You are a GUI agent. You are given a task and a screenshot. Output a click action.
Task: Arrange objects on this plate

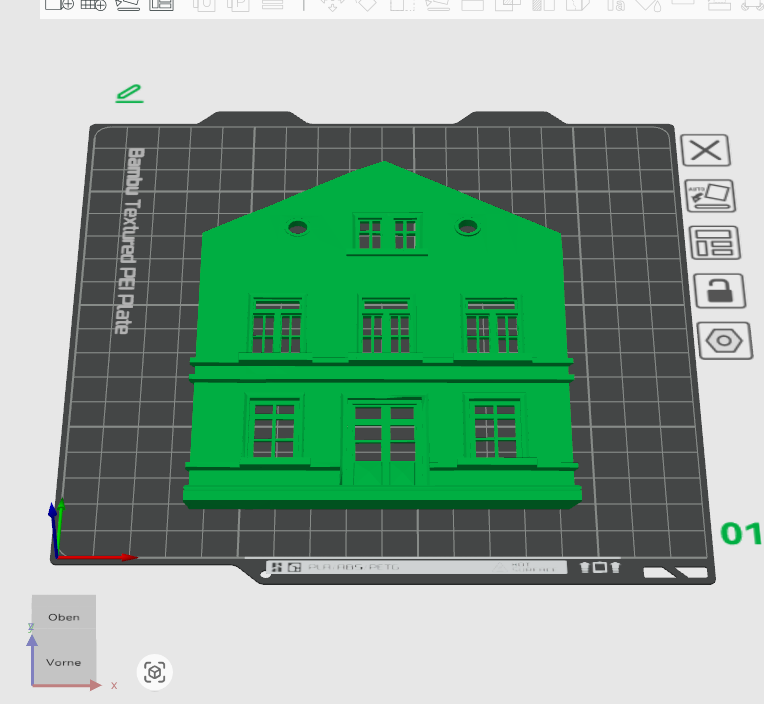point(715,243)
